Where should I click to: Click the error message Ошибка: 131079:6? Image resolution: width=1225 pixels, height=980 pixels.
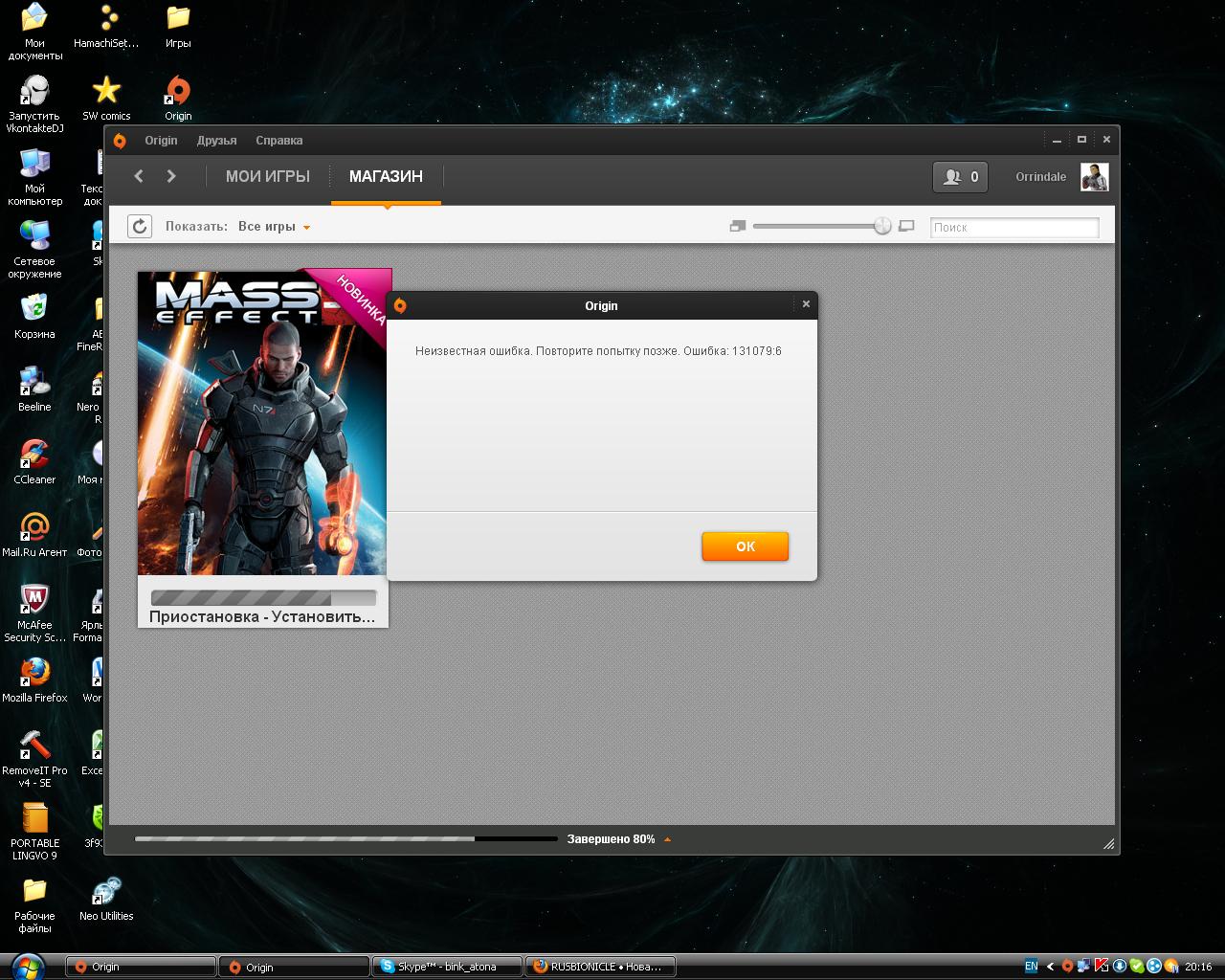[x=598, y=351]
